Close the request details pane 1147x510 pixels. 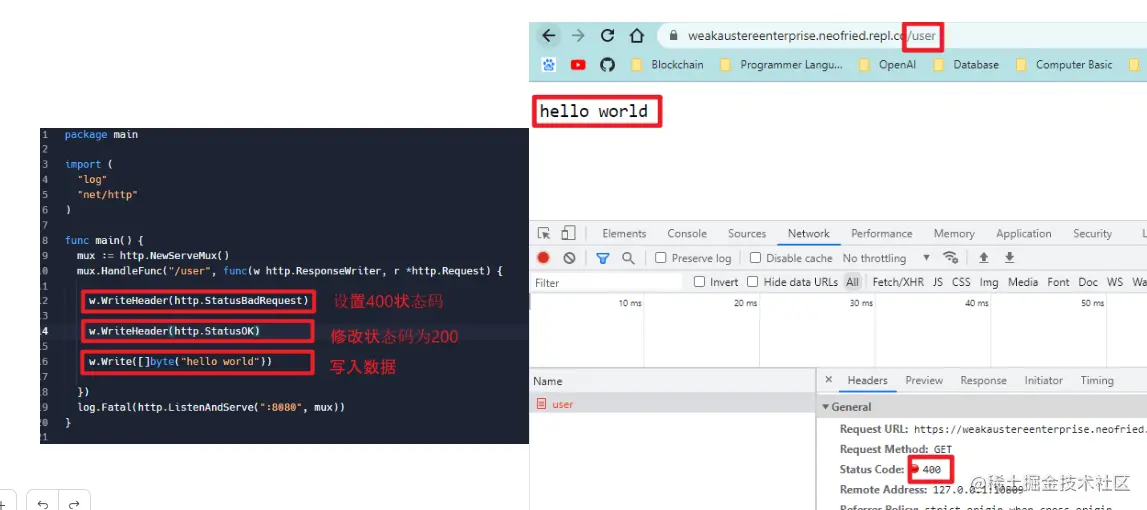(x=828, y=380)
